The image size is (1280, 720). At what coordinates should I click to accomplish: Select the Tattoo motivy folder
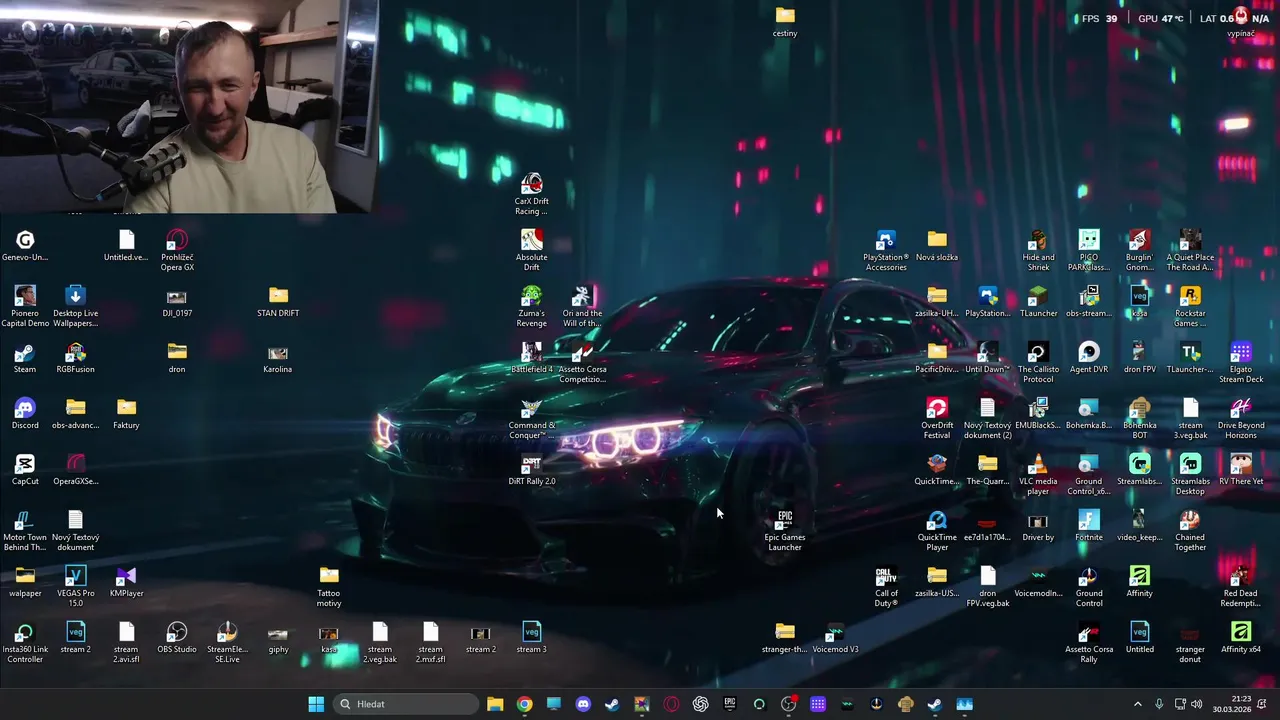pyautogui.click(x=329, y=587)
